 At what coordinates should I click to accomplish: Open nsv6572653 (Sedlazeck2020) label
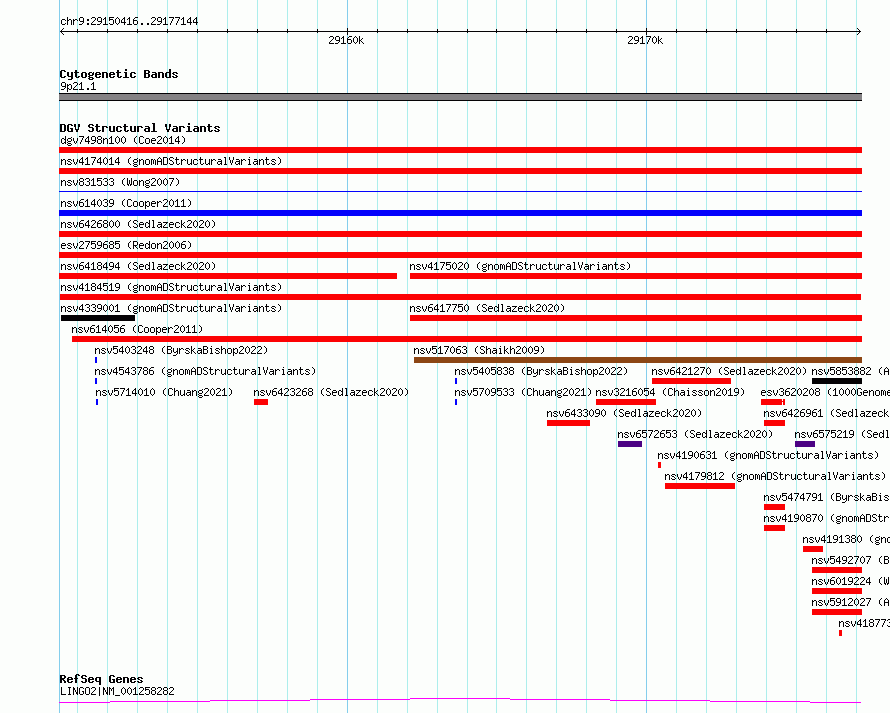coord(695,434)
